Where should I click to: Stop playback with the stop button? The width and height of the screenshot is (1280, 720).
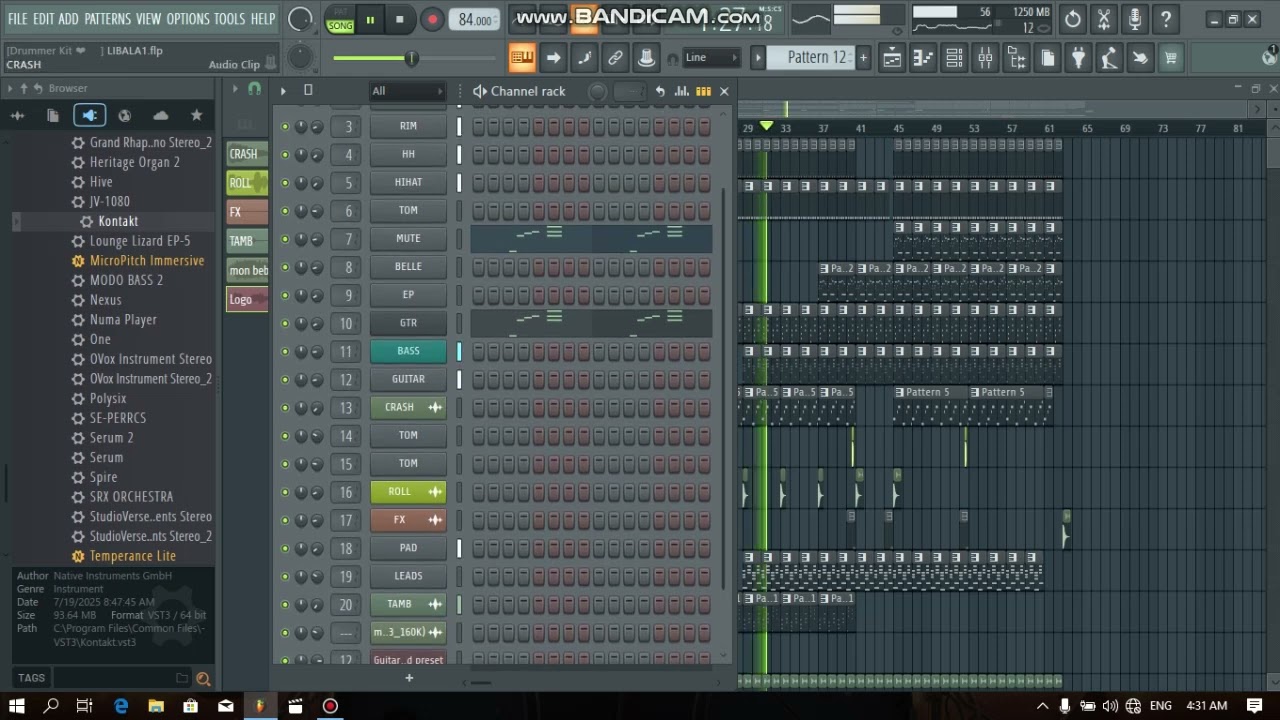pos(400,19)
